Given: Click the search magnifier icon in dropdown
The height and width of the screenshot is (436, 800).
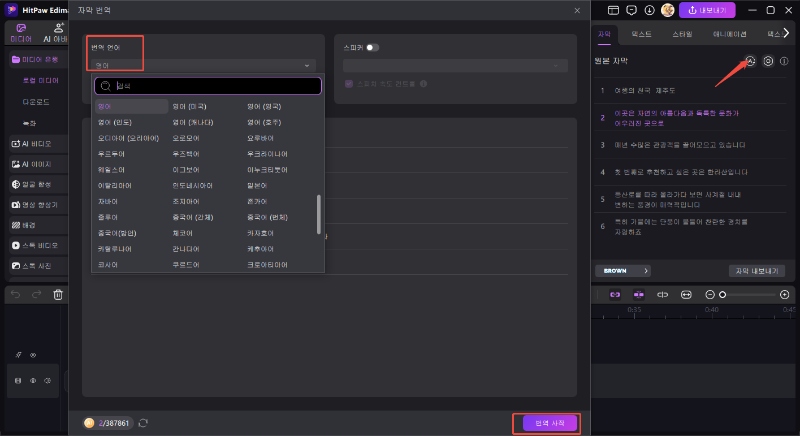Looking at the screenshot, I should 106,86.
